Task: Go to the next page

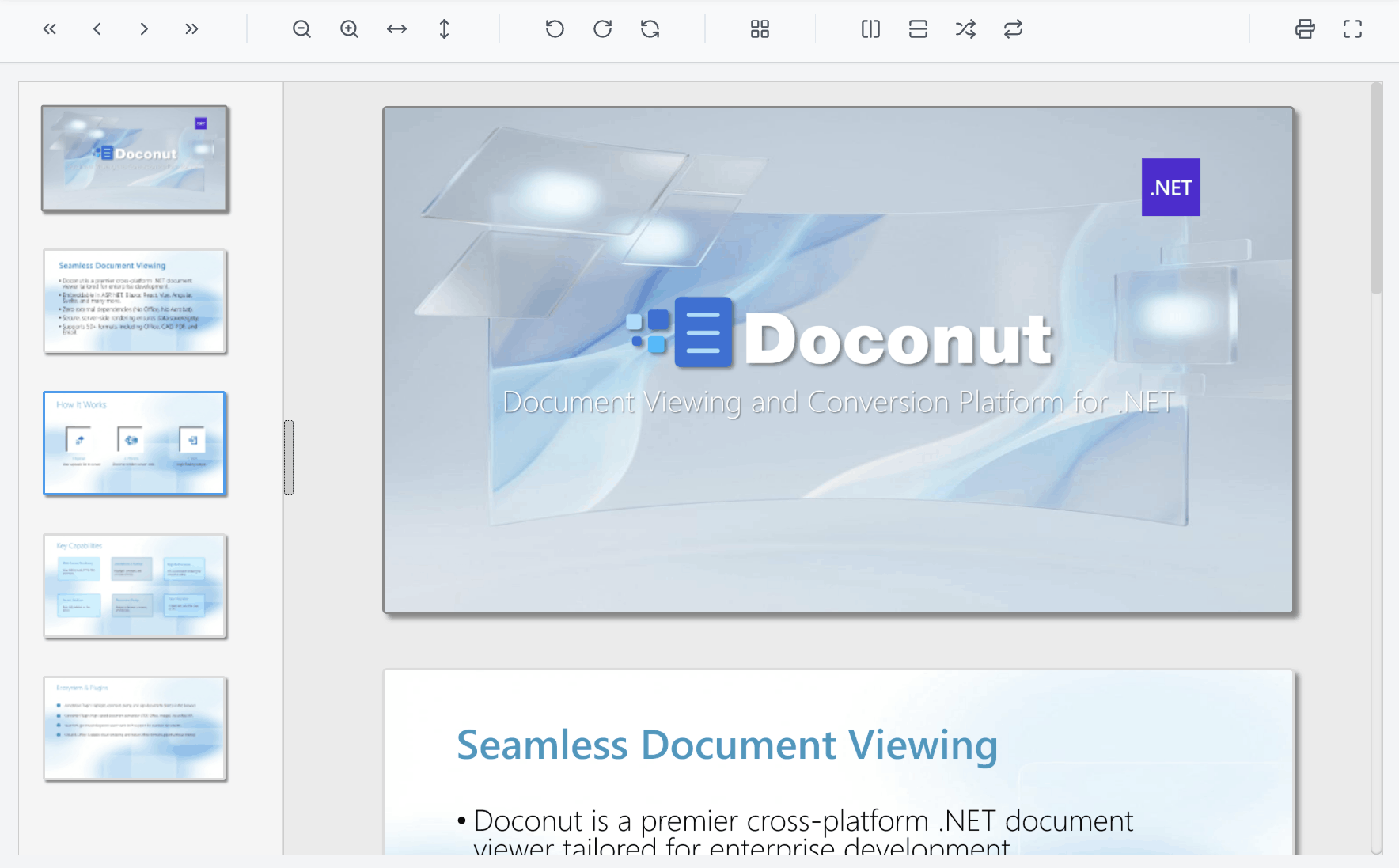Action: pyautogui.click(x=144, y=28)
